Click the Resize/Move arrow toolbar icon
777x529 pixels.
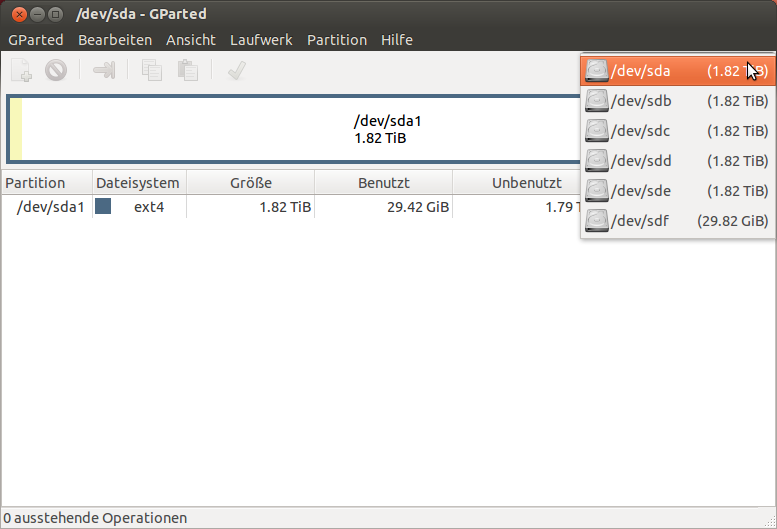pos(104,70)
